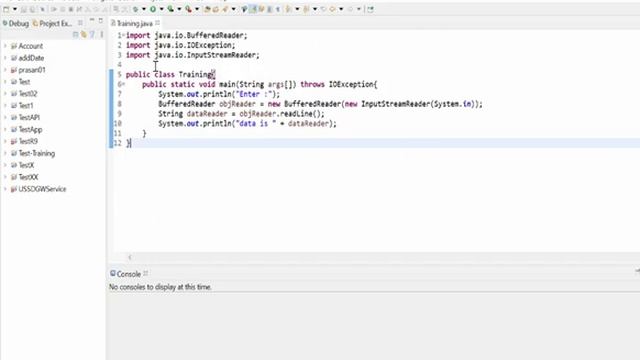Click the Save All toolbar icon
The image size is (640, 360).
click(32, 9)
